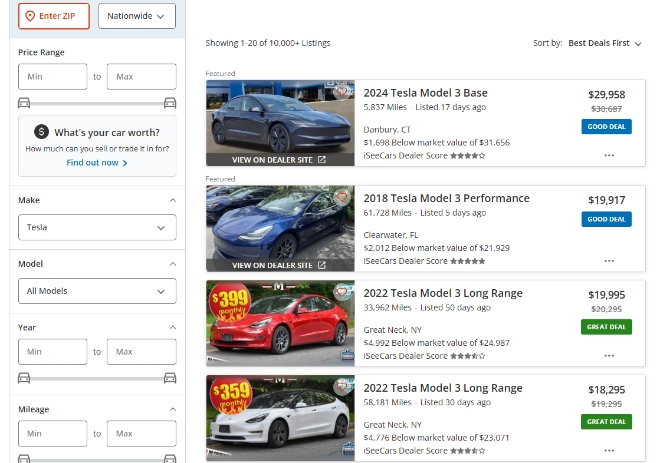Collapse the Make filter section
The width and height of the screenshot is (660, 463).
click(x=171, y=200)
